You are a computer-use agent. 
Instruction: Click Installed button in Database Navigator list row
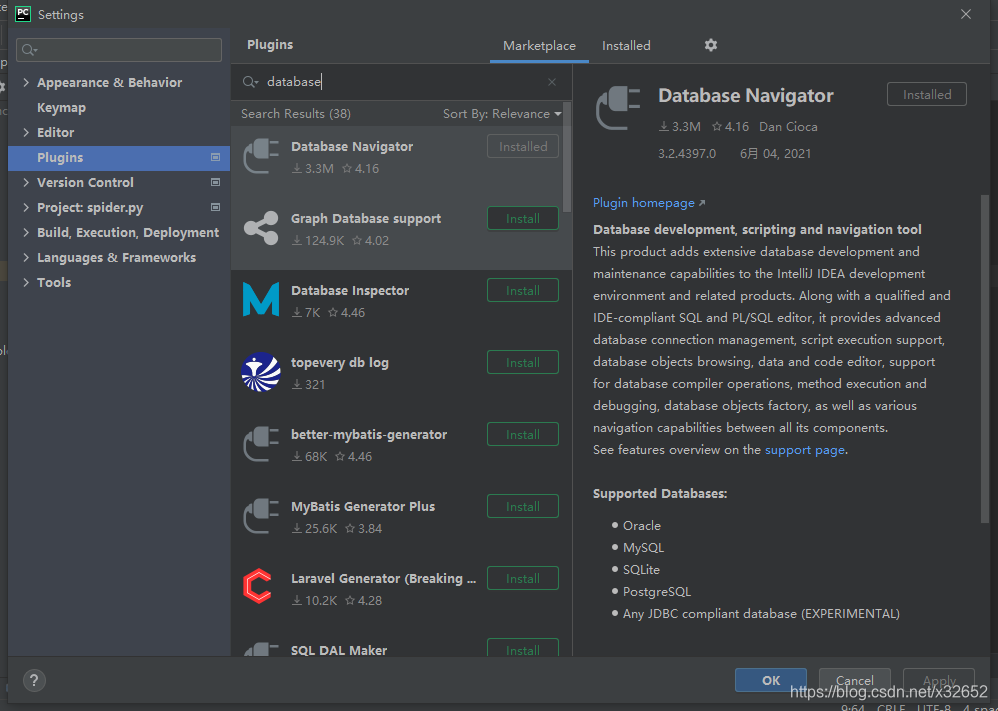(x=523, y=146)
